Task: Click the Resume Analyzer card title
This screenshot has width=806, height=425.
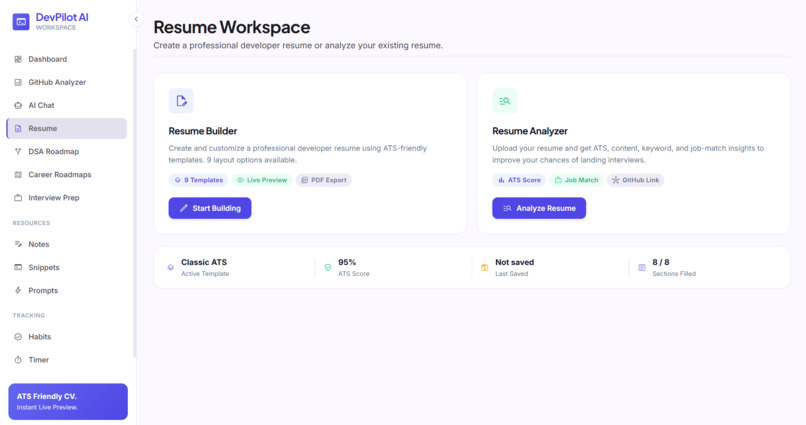Action: click(x=529, y=131)
